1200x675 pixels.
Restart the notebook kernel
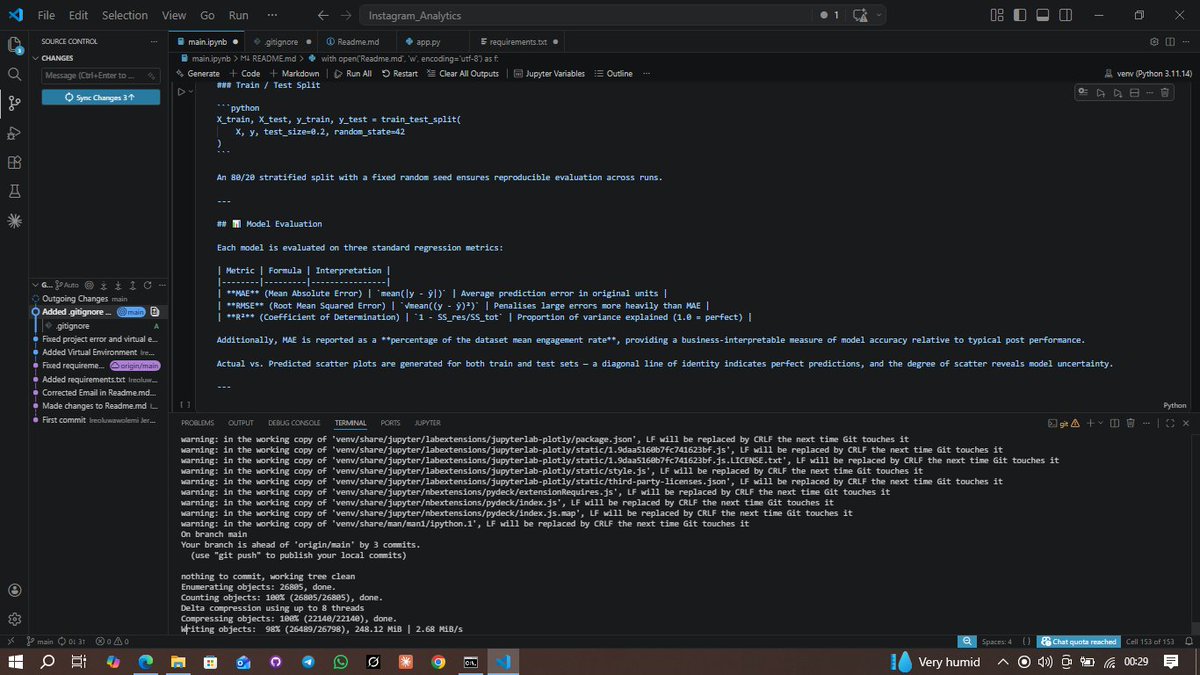(x=399, y=73)
